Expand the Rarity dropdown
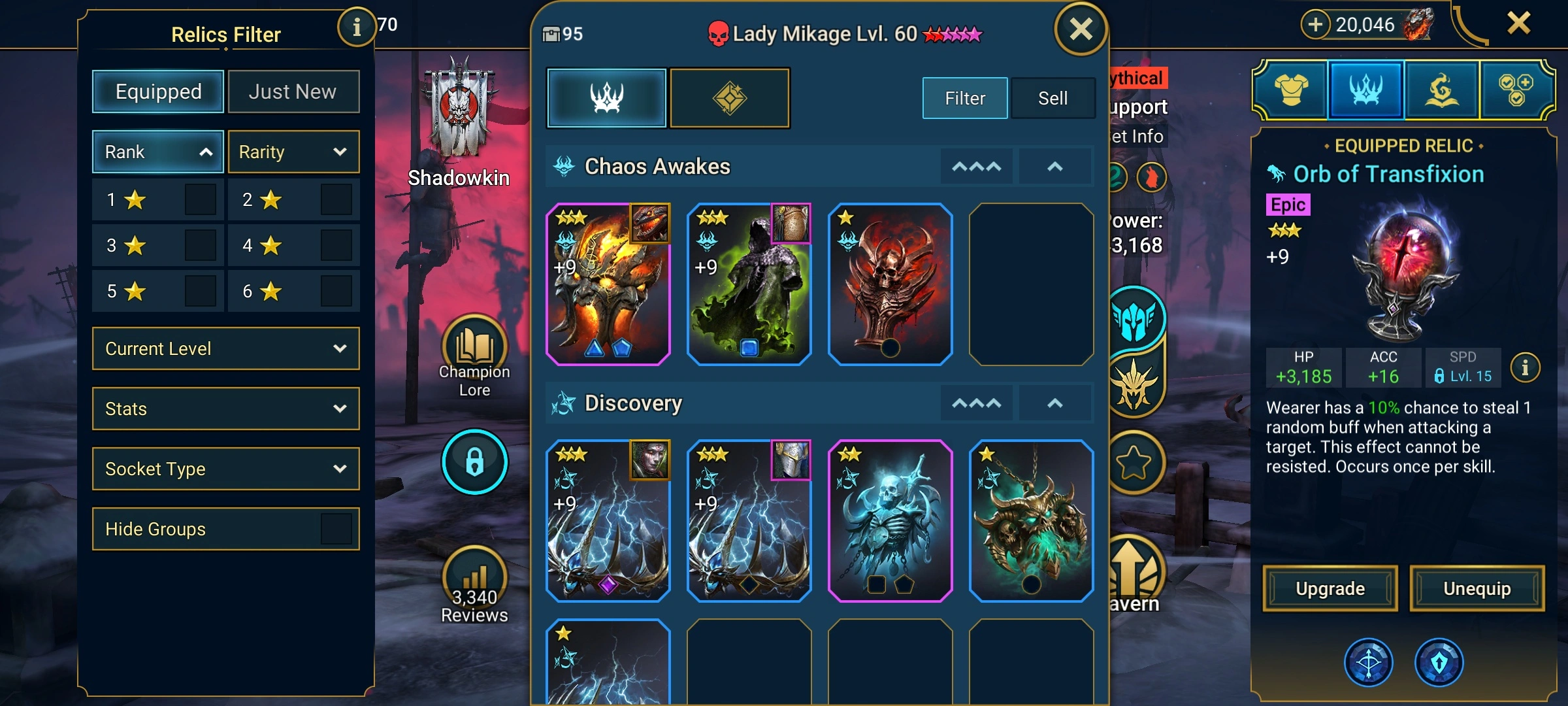 click(x=293, y=152)
